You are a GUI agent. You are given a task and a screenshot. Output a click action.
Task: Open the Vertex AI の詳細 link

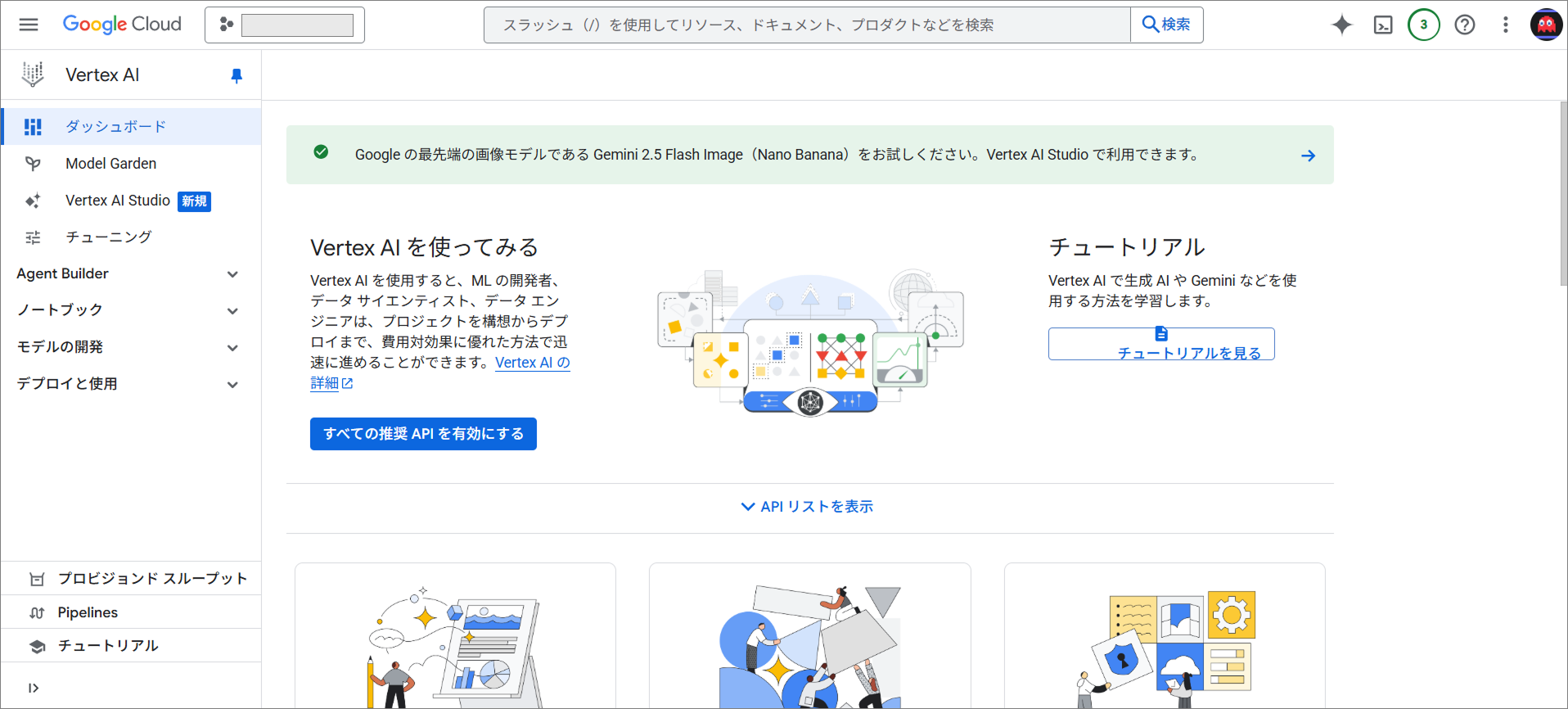click(532, 363)
